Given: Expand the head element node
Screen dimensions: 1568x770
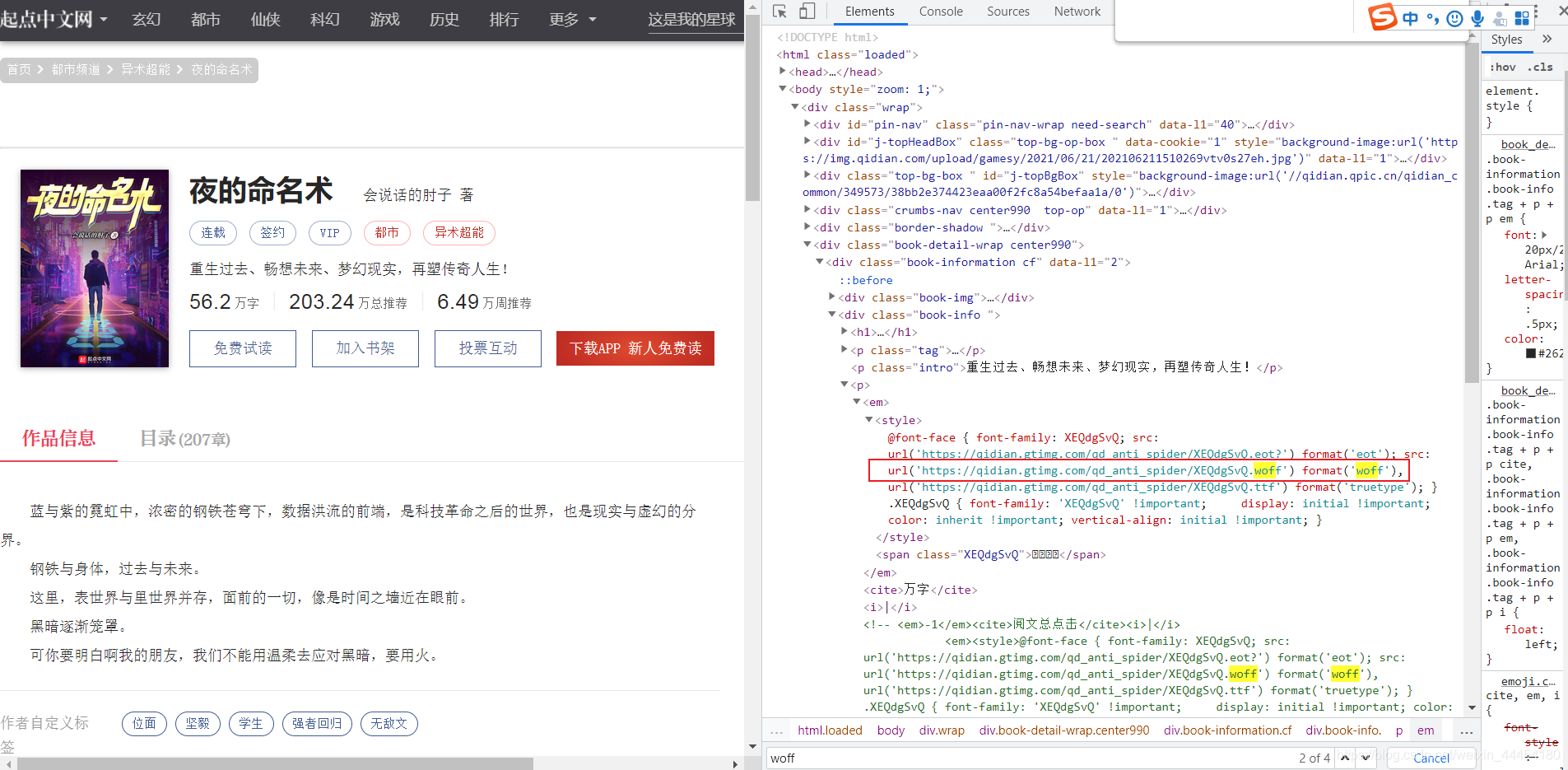Looking at the screenshot, I should click(x=782, y=72).
